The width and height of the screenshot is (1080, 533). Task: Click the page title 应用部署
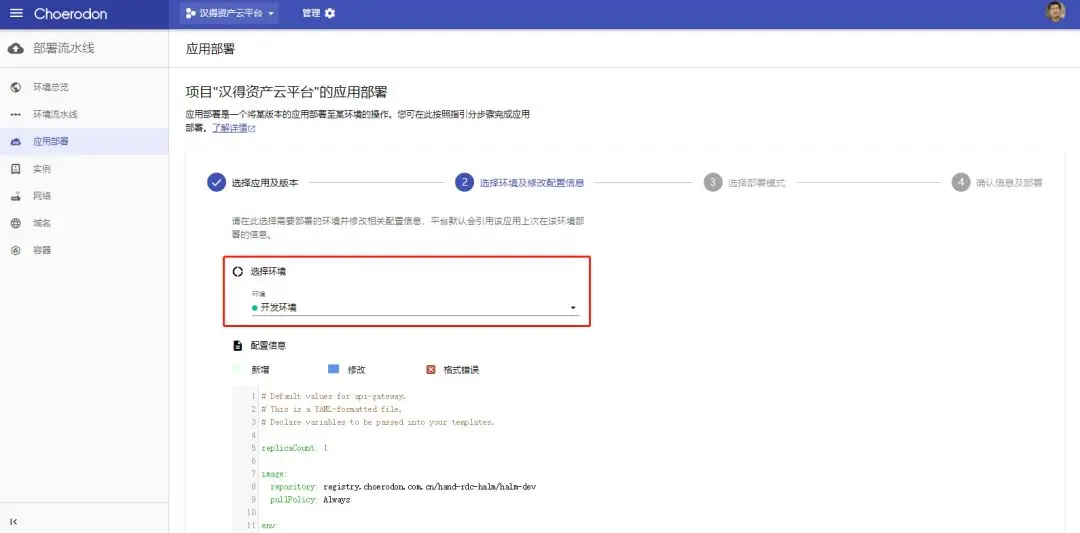[x=210, y=49]
